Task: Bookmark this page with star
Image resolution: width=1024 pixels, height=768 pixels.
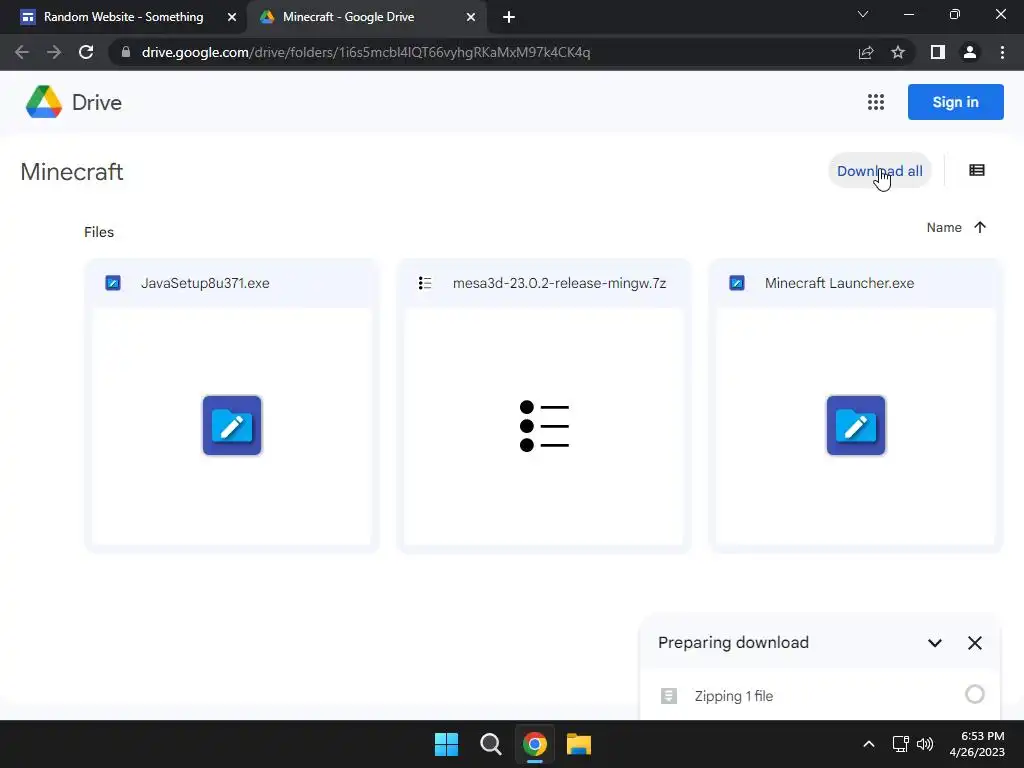Action: 898,52
